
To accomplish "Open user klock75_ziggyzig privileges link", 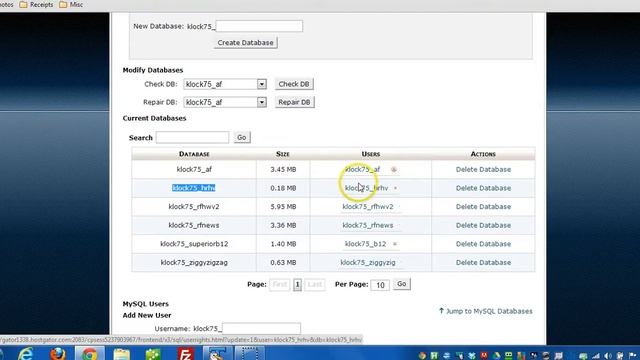I will pos(368,262).
